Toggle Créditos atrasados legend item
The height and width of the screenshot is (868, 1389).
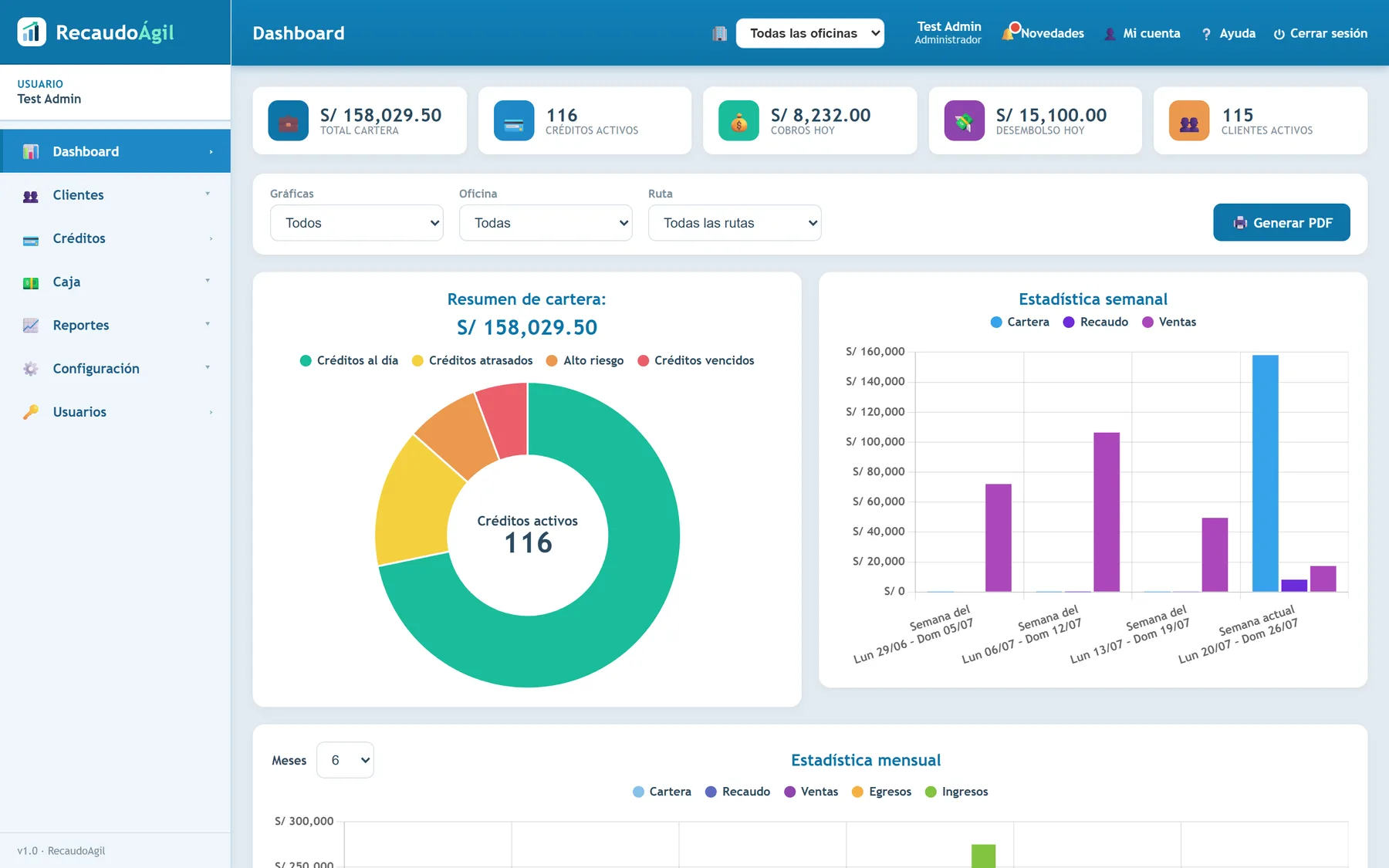pos(472,360)
